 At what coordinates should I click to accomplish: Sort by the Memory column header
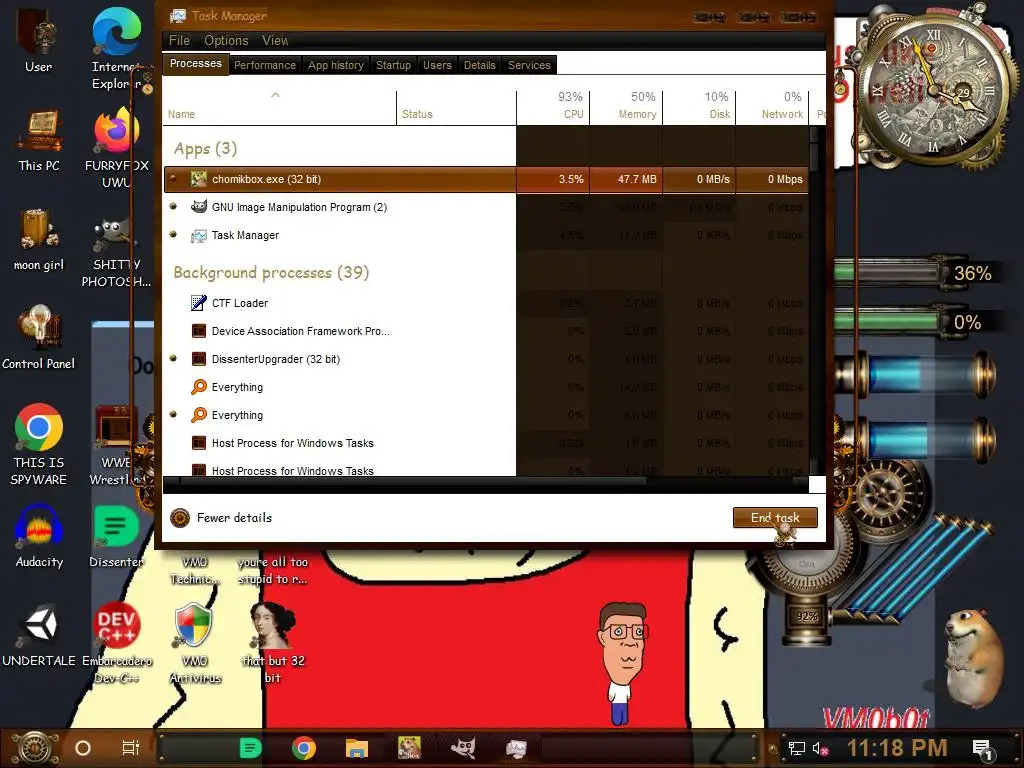[626, 107]
